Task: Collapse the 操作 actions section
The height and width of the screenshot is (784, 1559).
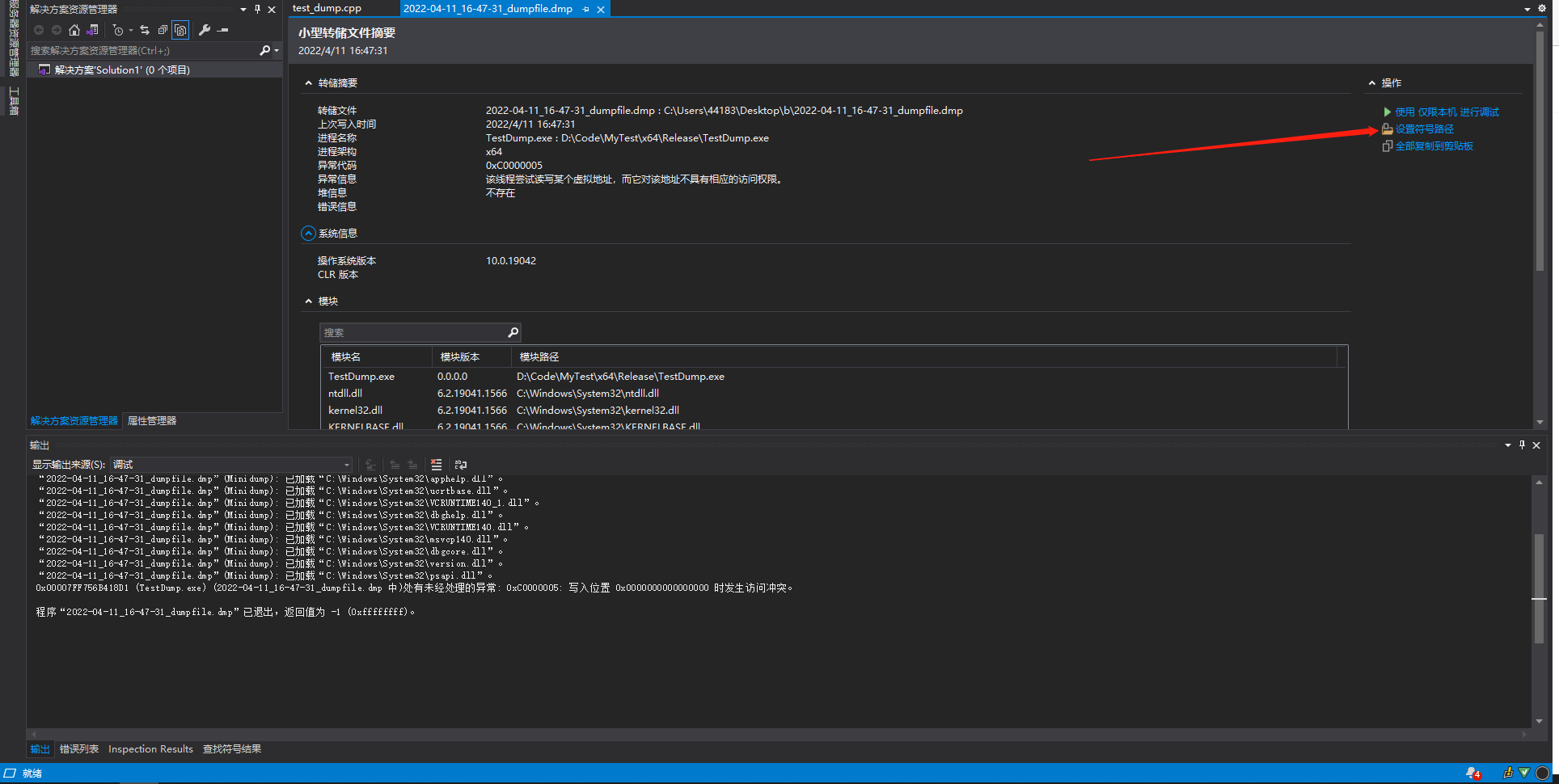Action: pos(1371,83)
